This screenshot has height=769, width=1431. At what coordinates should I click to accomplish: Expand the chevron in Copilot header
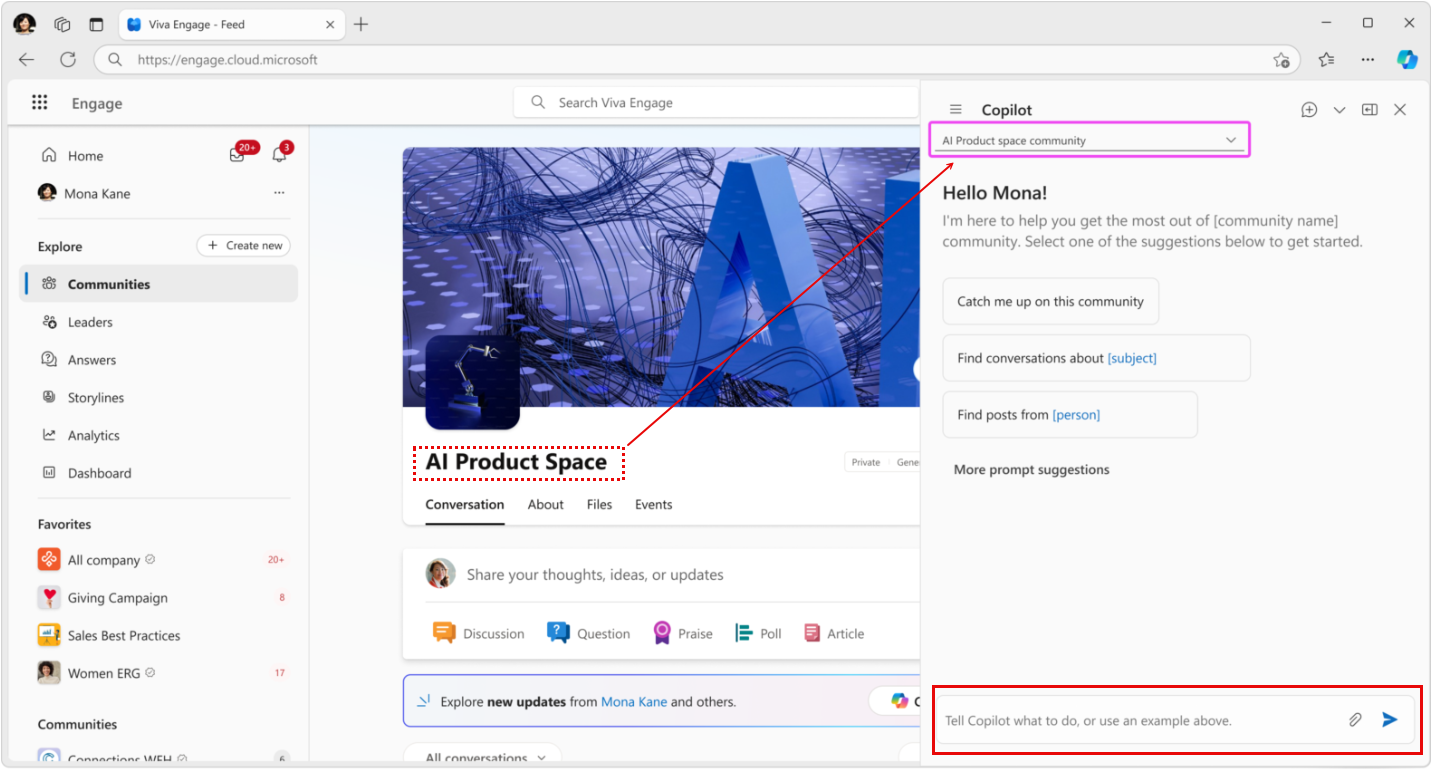pyautogui.click(x=1339, y=110)
